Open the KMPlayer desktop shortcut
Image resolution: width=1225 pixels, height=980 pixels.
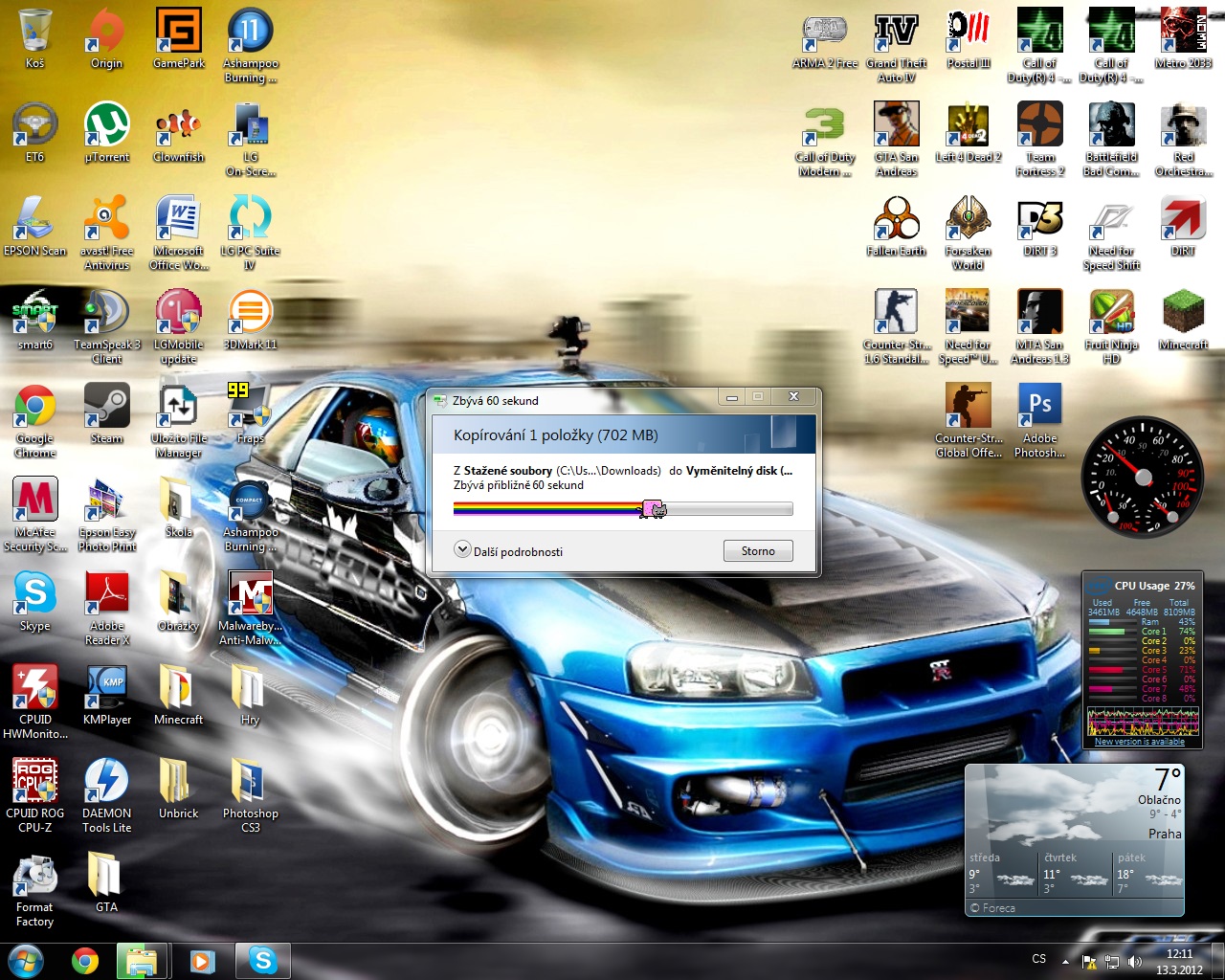tap(107, 695)
